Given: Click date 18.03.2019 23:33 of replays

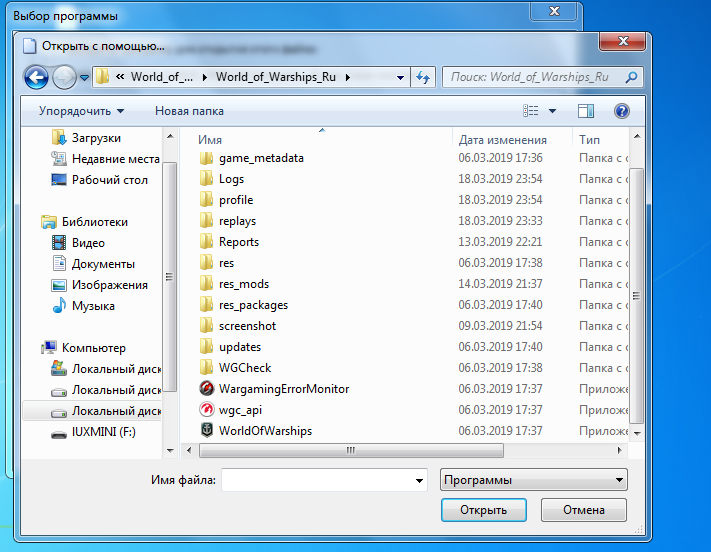Looking at the screenshot, I should [x=500, y=221].
